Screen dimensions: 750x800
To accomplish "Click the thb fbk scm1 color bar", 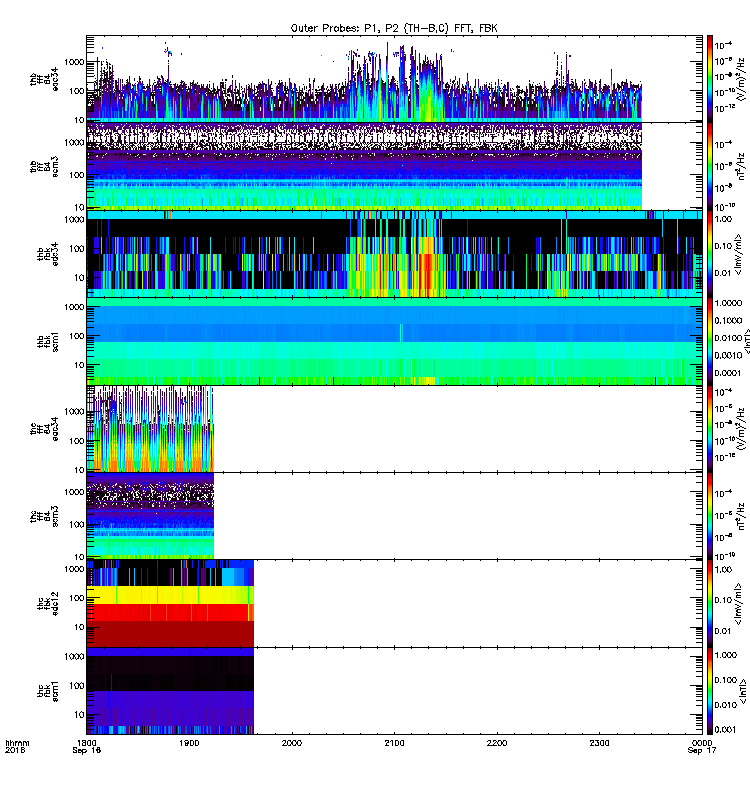I will click(x=710, y=341).
